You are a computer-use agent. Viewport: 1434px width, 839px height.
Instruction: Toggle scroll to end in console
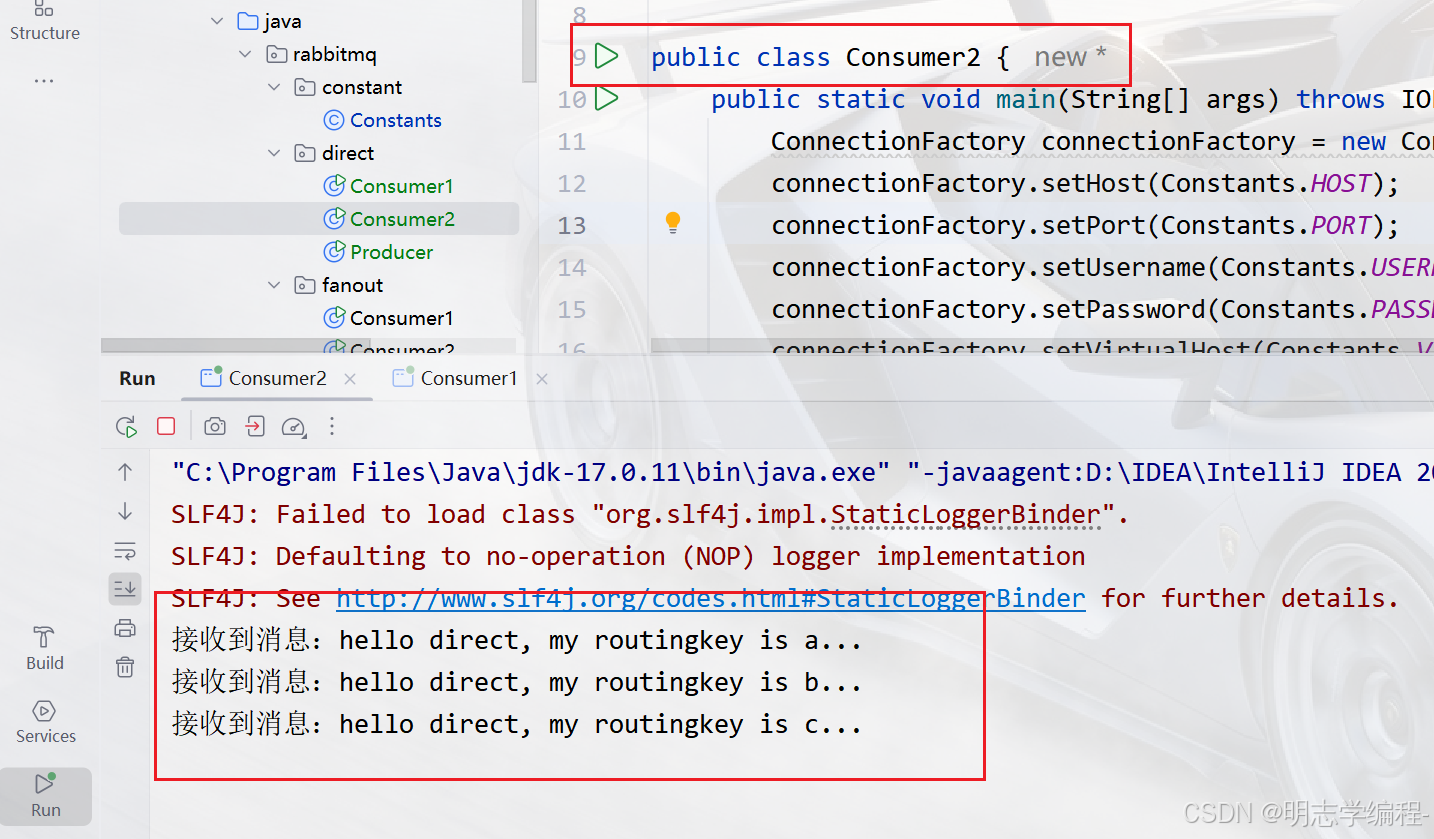click(x=125, y=589)
